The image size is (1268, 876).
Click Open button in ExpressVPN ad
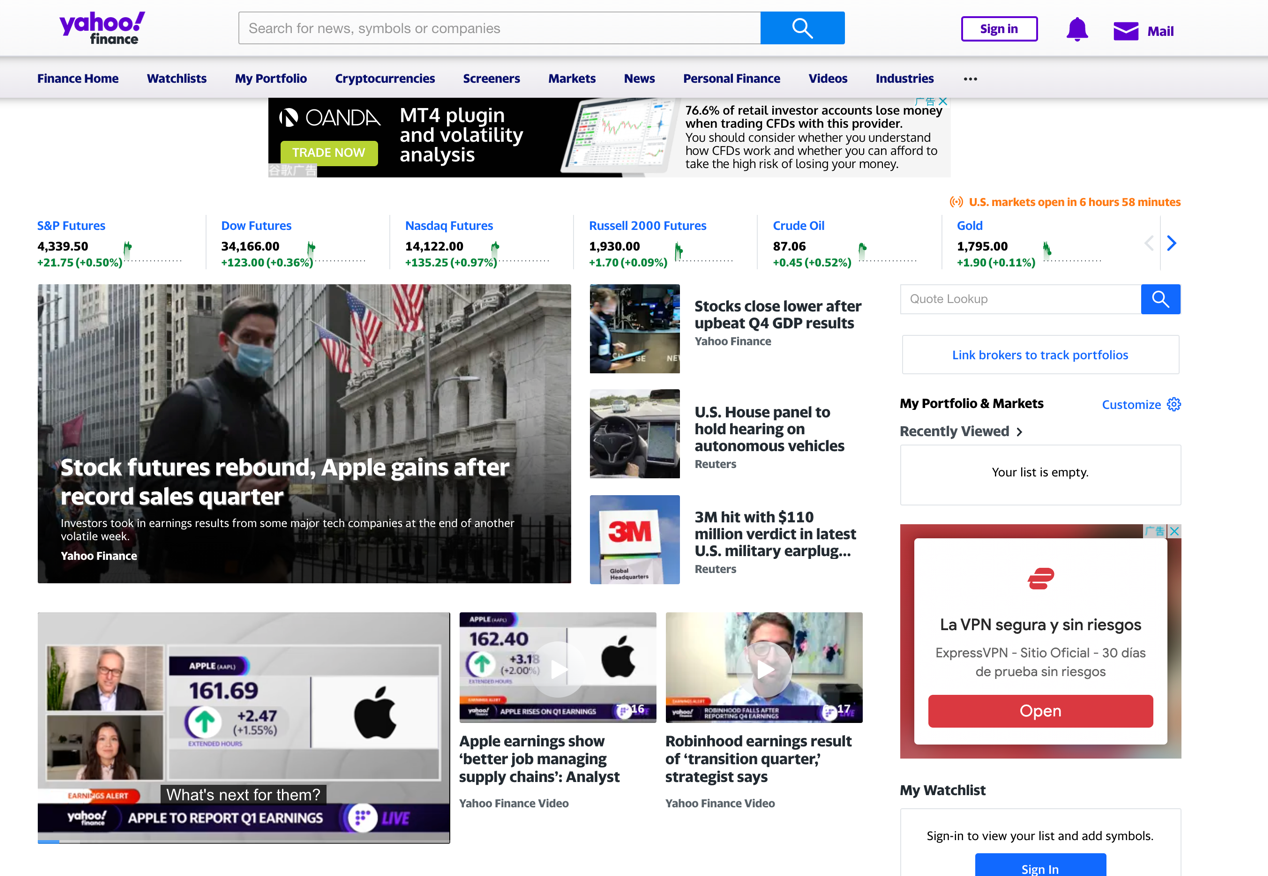point(1040,711)
